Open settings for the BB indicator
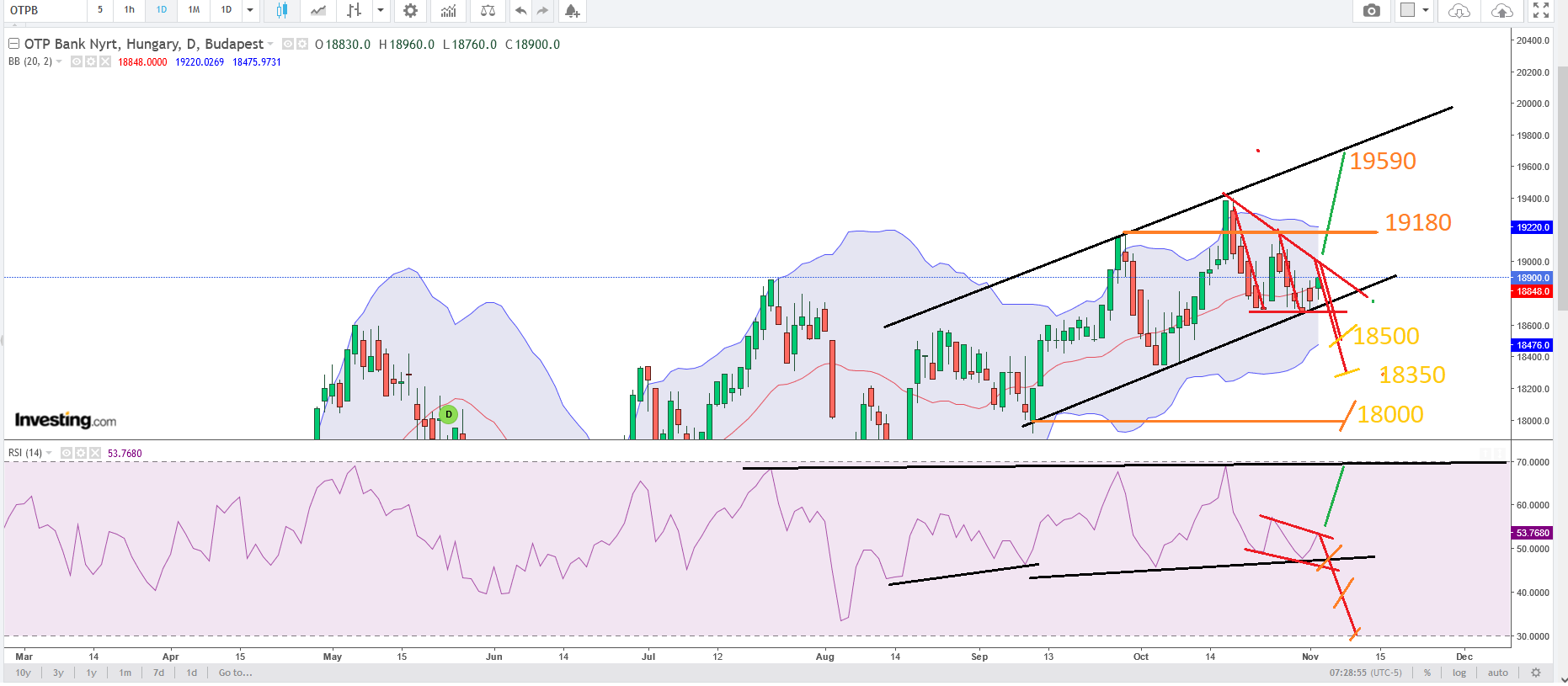The height and width of the screenshot is (686, 1568). coord(91,61)
